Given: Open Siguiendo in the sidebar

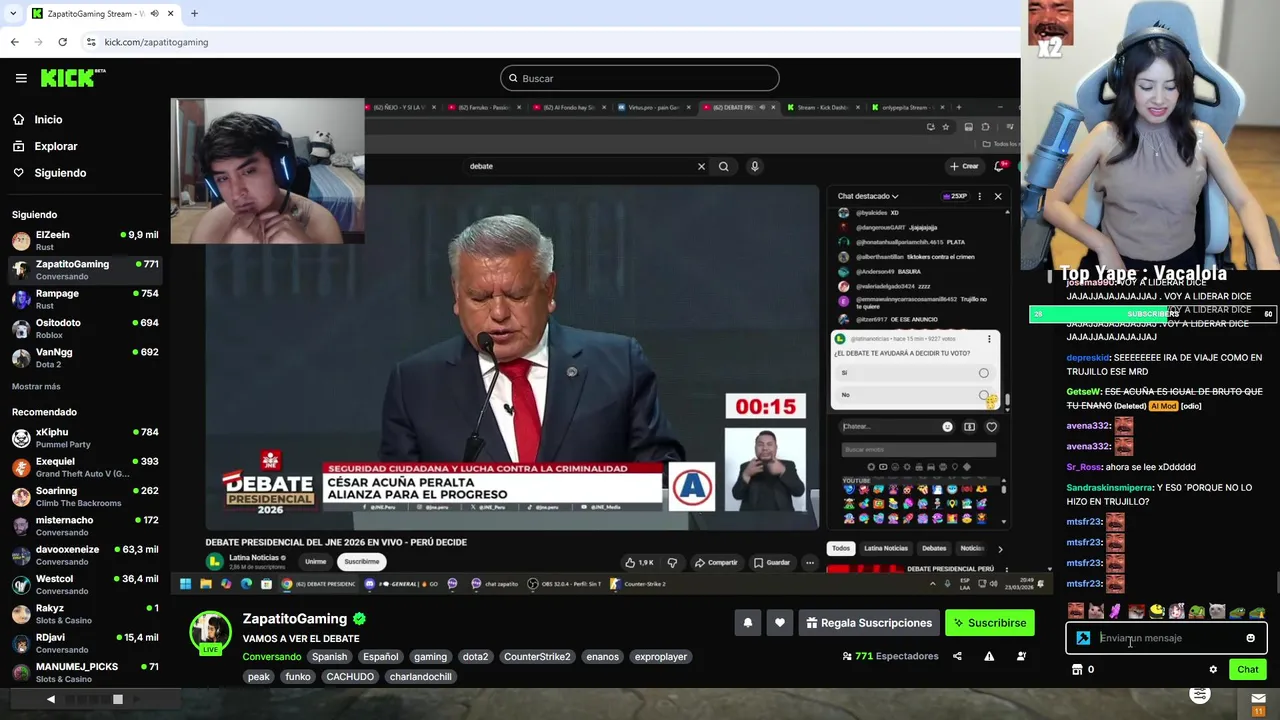Looking at the screenshot, I should [60, 173].
